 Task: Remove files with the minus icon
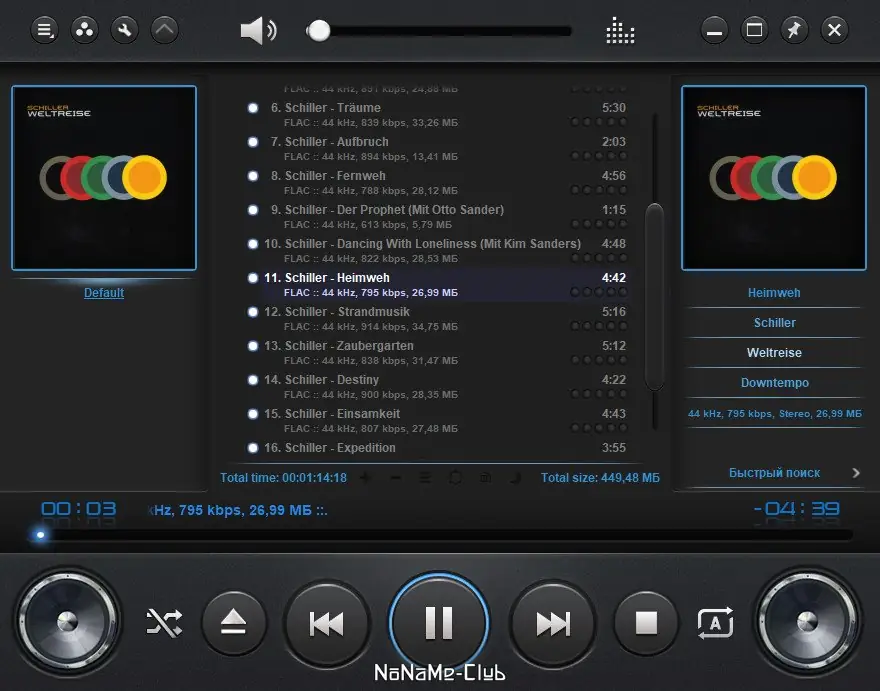[395, 478]
